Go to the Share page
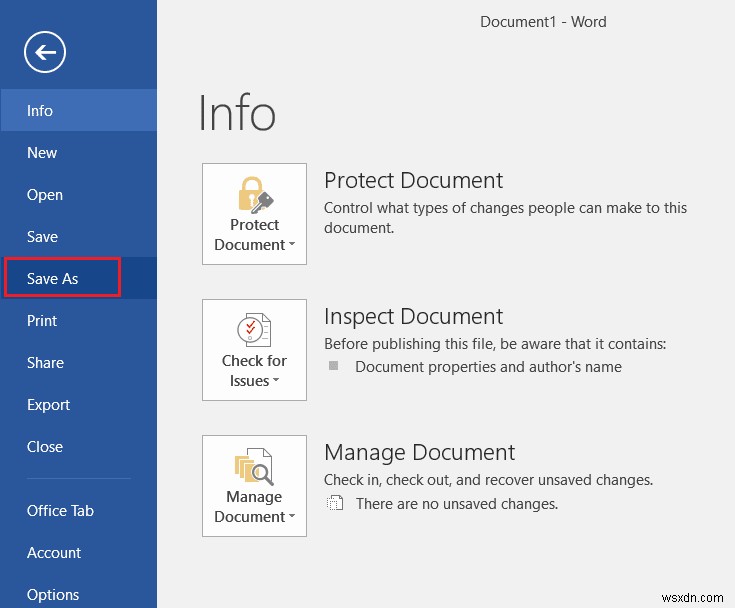735x608 pixels. click(78, 362)
